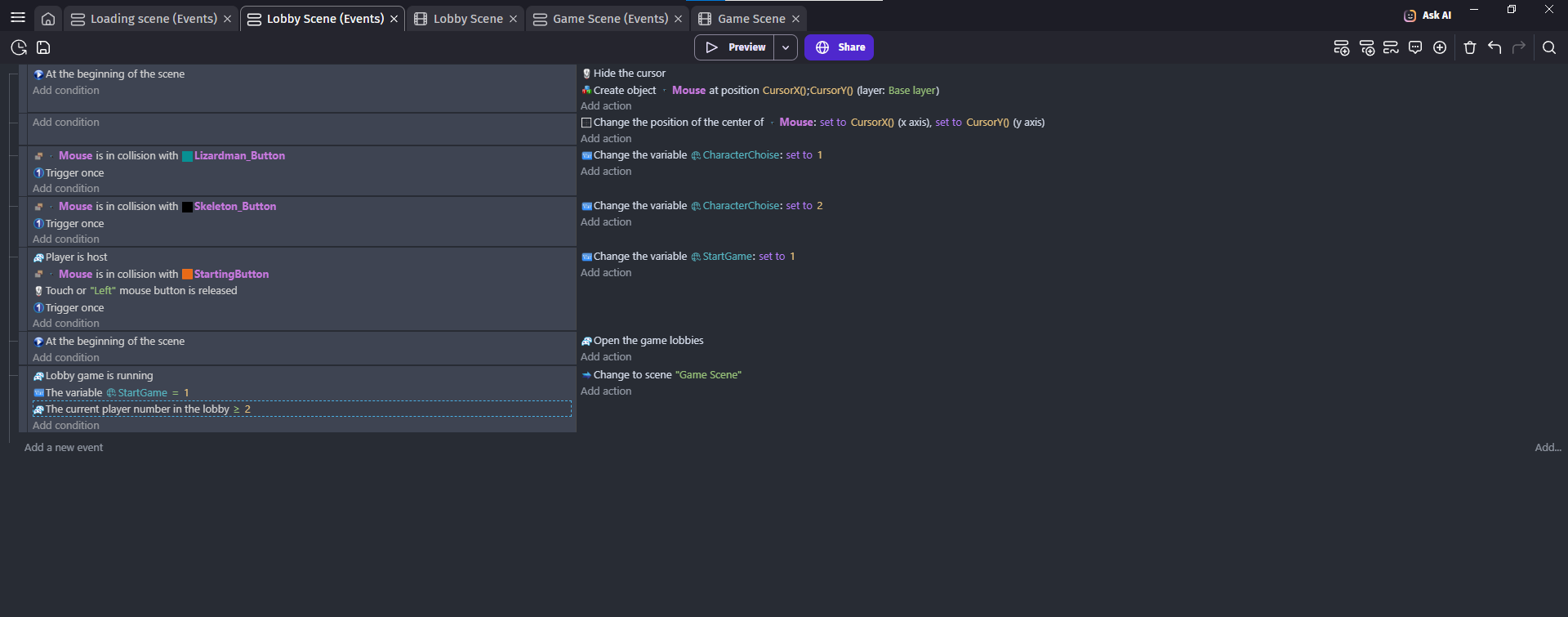Go to the home page tab
This screenshot has height=617, width=1568.
point(48,19)
